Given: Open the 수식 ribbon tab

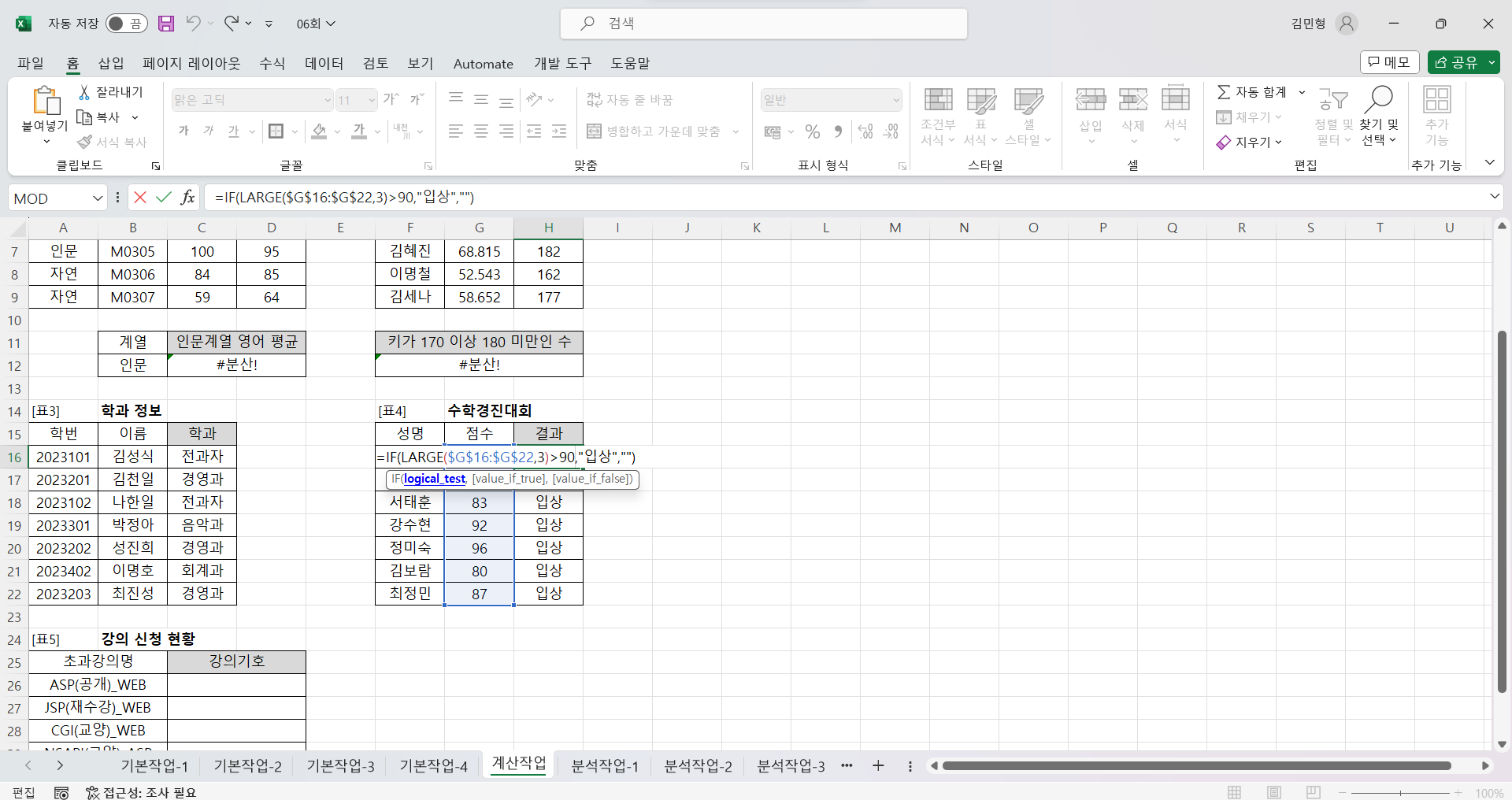Looking at the screenshot, I should tap(272, 64).
